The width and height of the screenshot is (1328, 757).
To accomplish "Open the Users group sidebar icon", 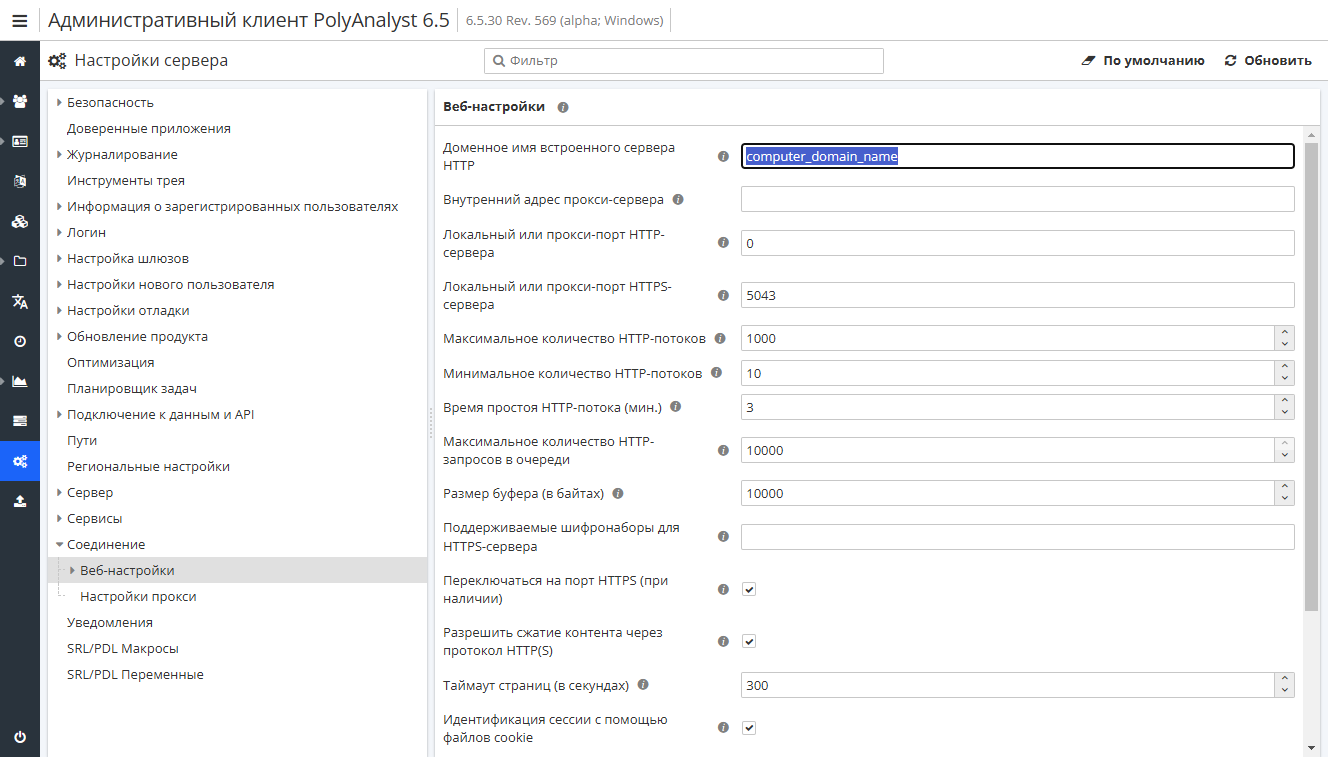I will point(20,101).
